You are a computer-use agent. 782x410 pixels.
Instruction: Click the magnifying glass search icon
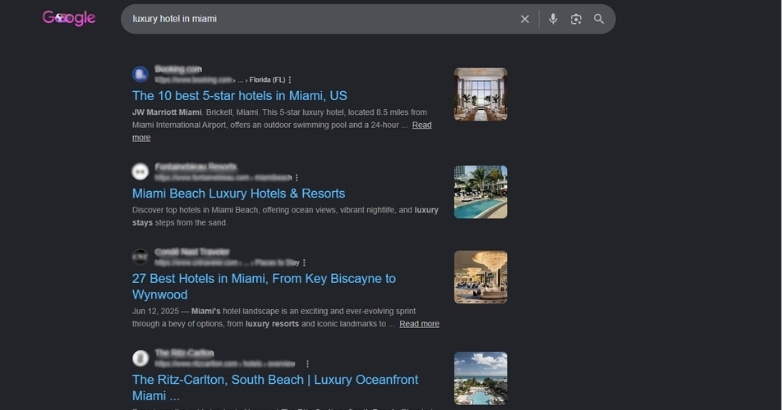tap(599, 19)
